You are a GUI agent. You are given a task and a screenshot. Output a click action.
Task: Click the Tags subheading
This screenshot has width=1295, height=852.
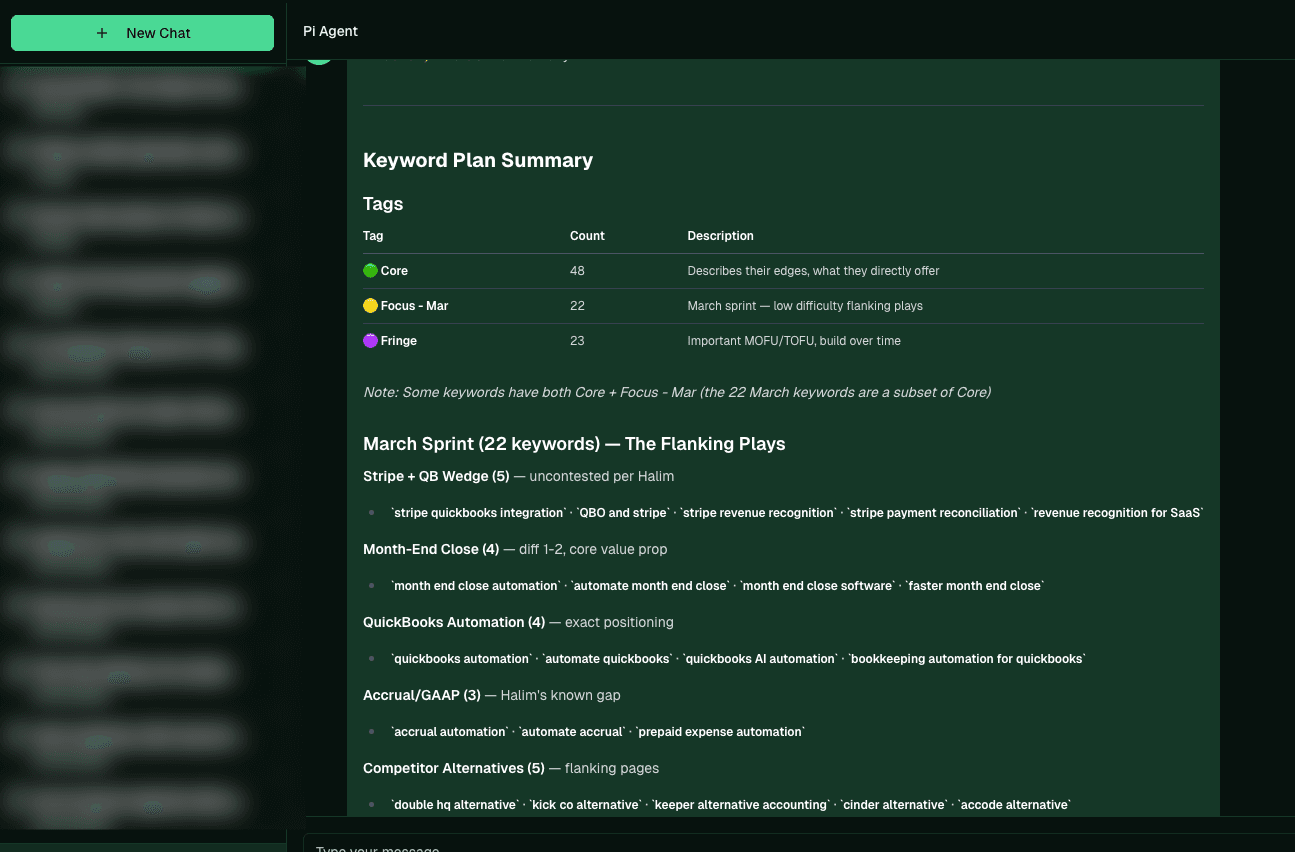click(383, 204)
